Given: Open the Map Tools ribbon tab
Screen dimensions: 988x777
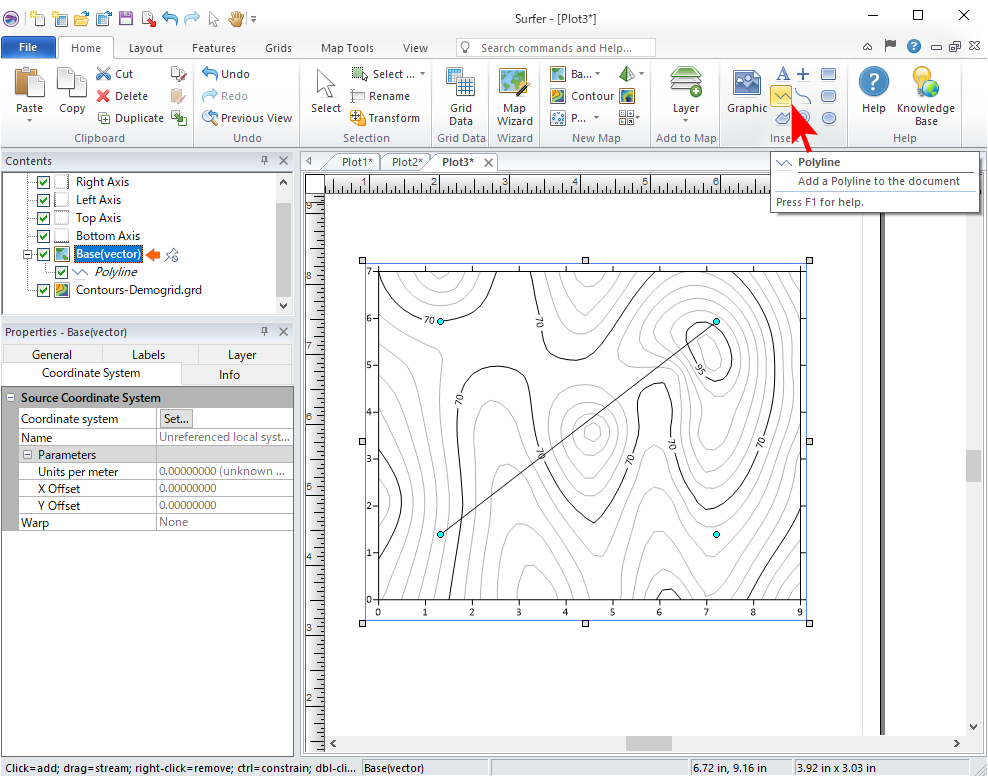Looking at the screenshot, I should (x=347, y=48).
